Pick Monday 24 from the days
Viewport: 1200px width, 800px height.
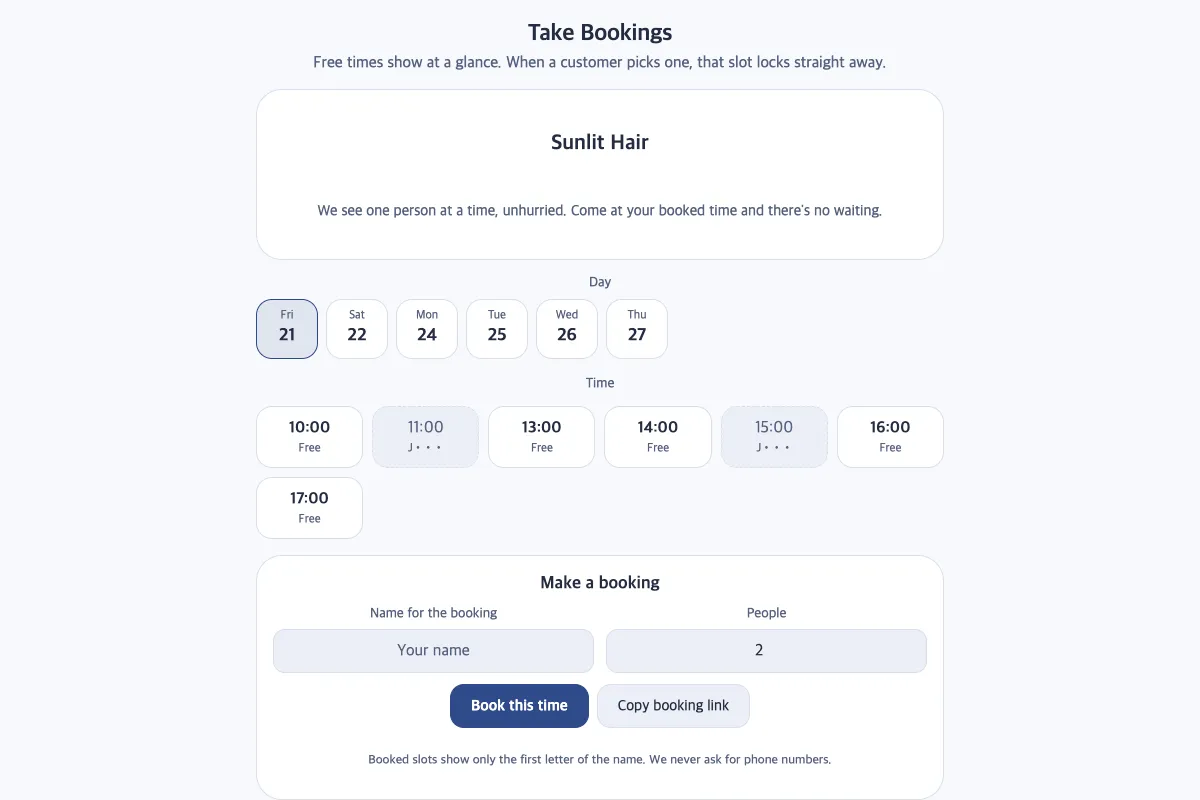point(427,329)
